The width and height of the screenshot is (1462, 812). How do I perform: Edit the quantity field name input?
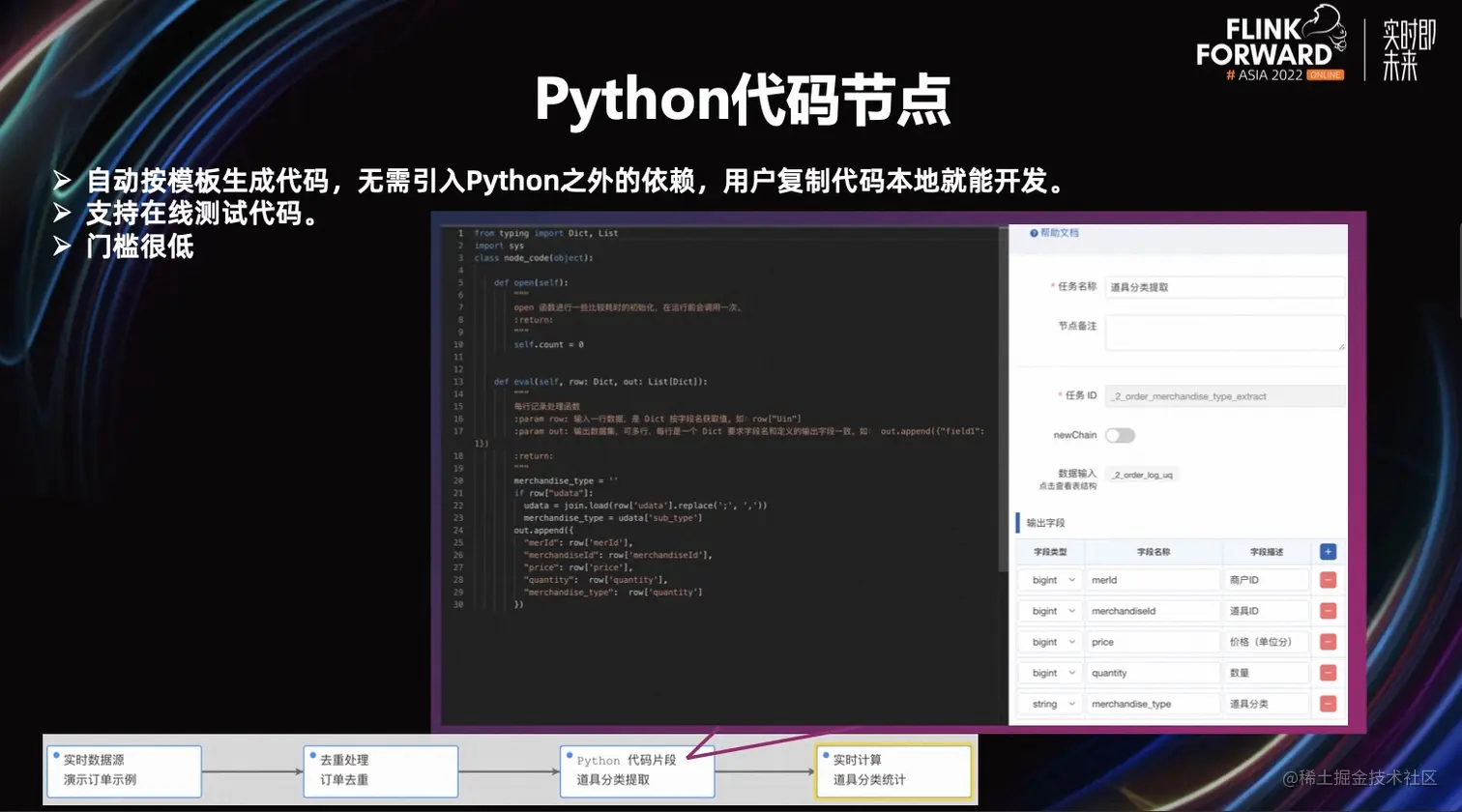[1154, 673]
